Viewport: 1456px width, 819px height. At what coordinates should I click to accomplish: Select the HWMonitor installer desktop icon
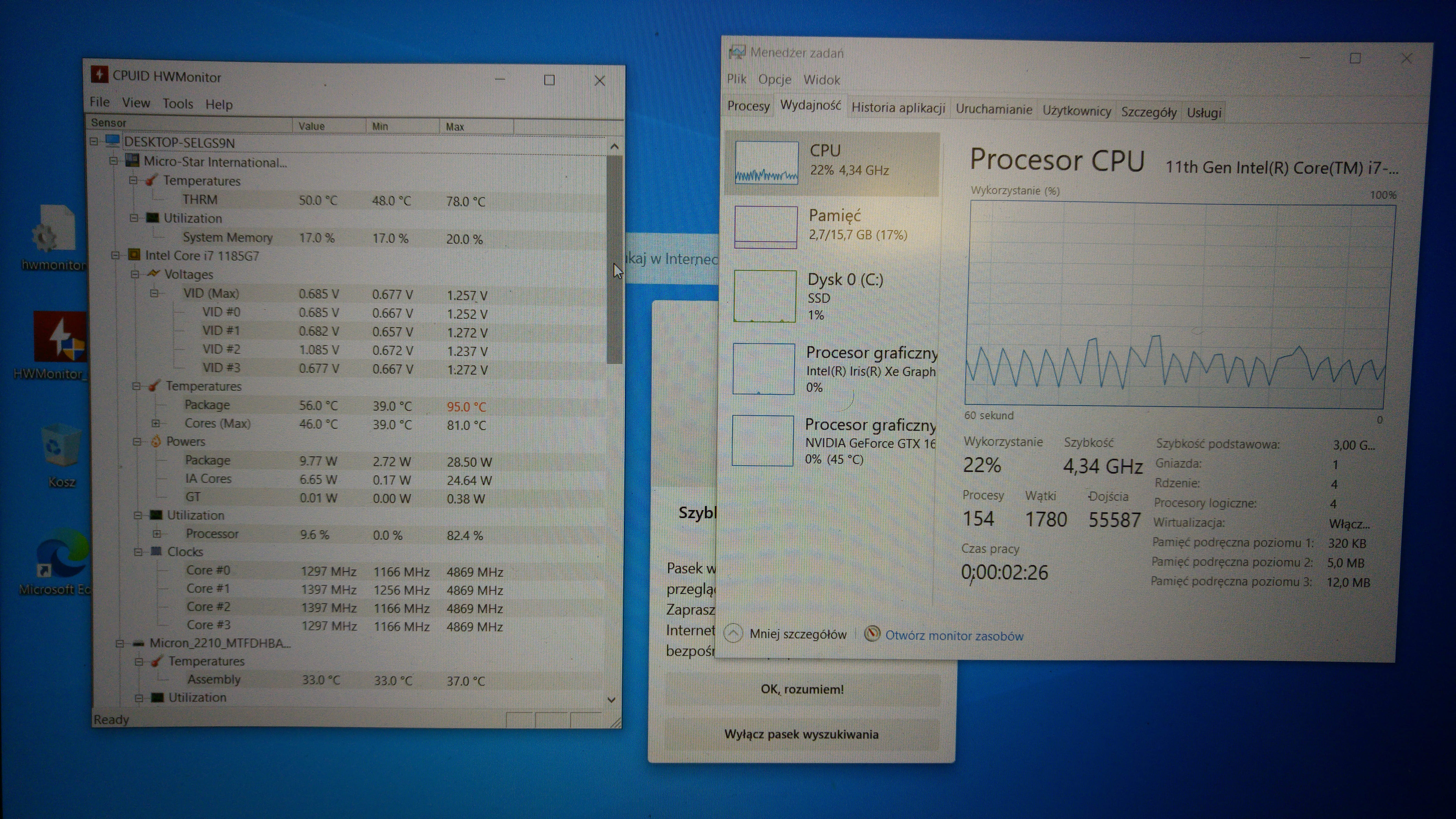56,346
